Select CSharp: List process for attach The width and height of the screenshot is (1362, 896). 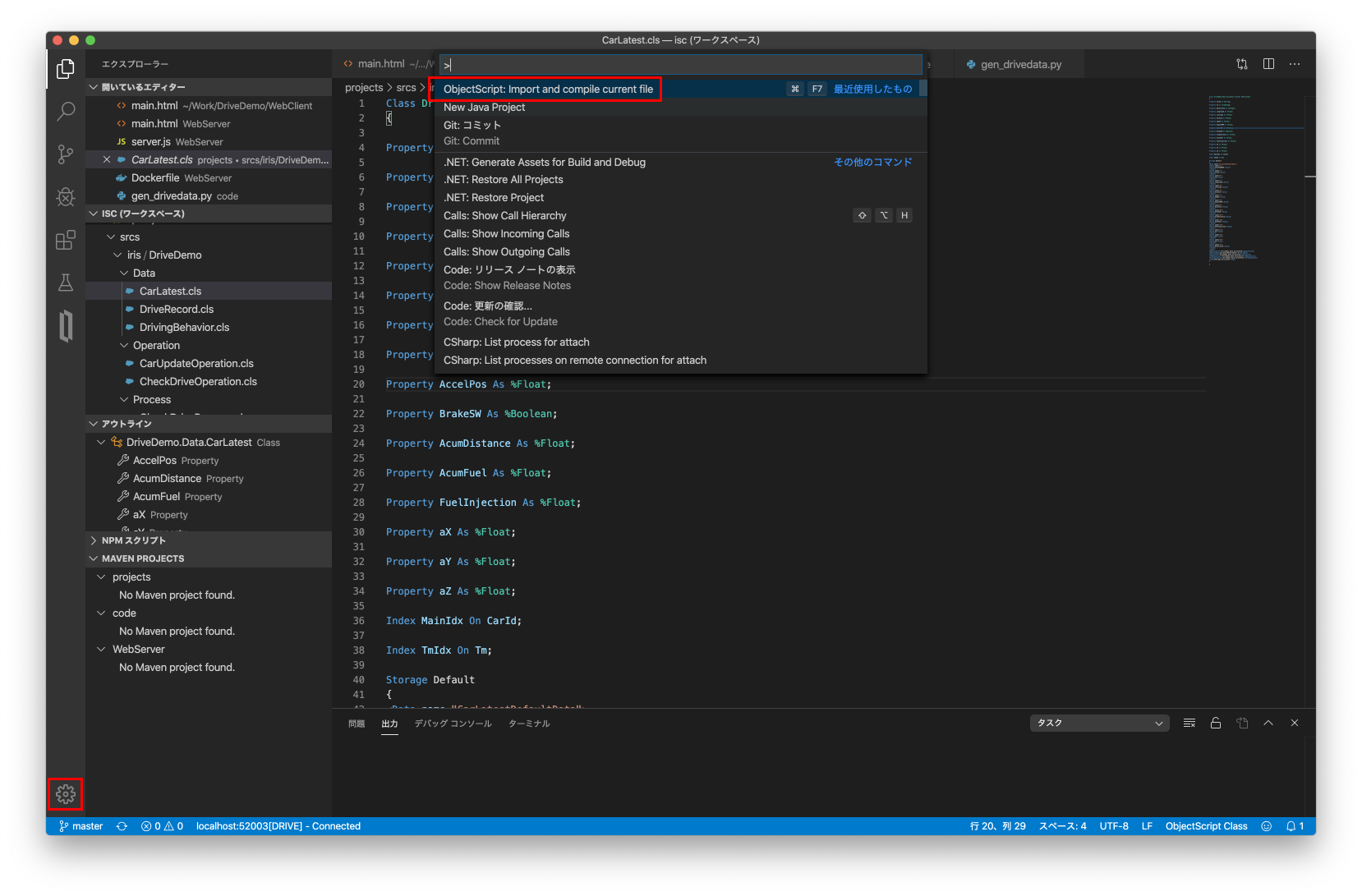680,342
